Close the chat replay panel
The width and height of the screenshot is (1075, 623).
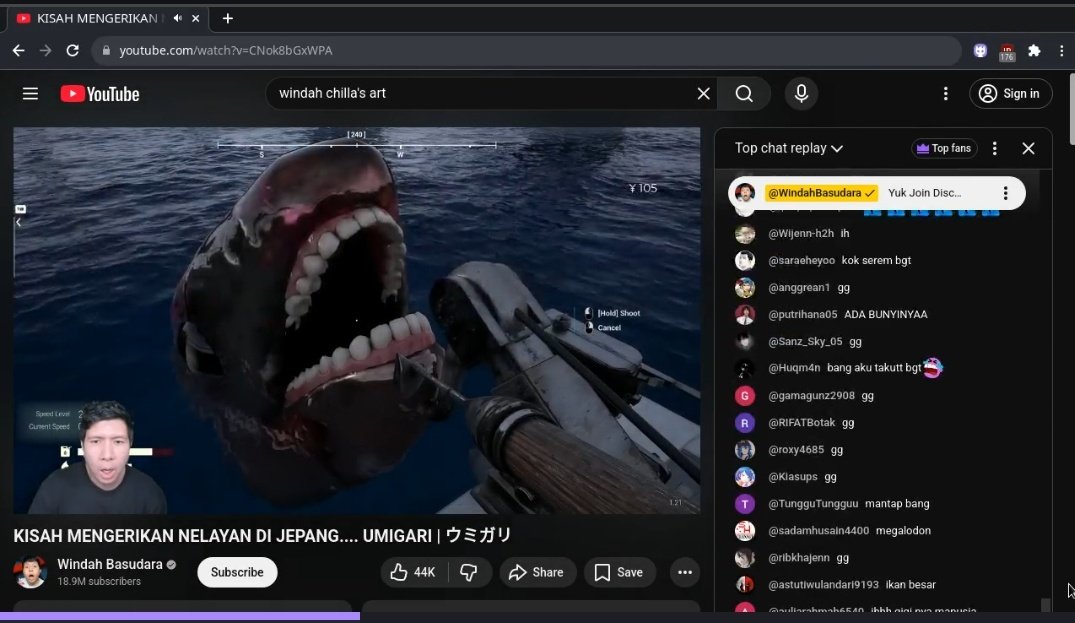pyautogui.click(x=1028, y=148)
